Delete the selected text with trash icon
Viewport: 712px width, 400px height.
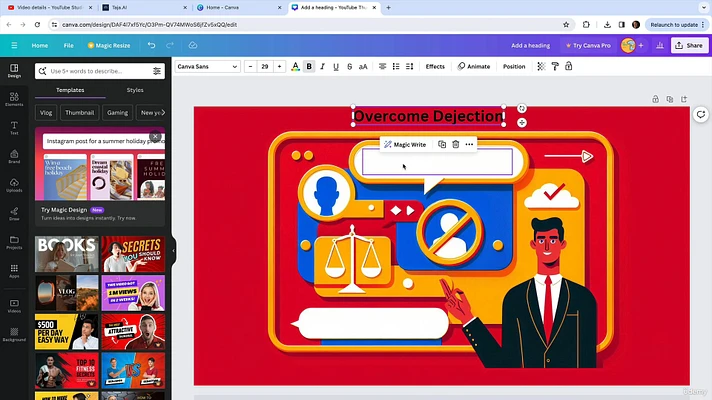[x=455, y=145]
